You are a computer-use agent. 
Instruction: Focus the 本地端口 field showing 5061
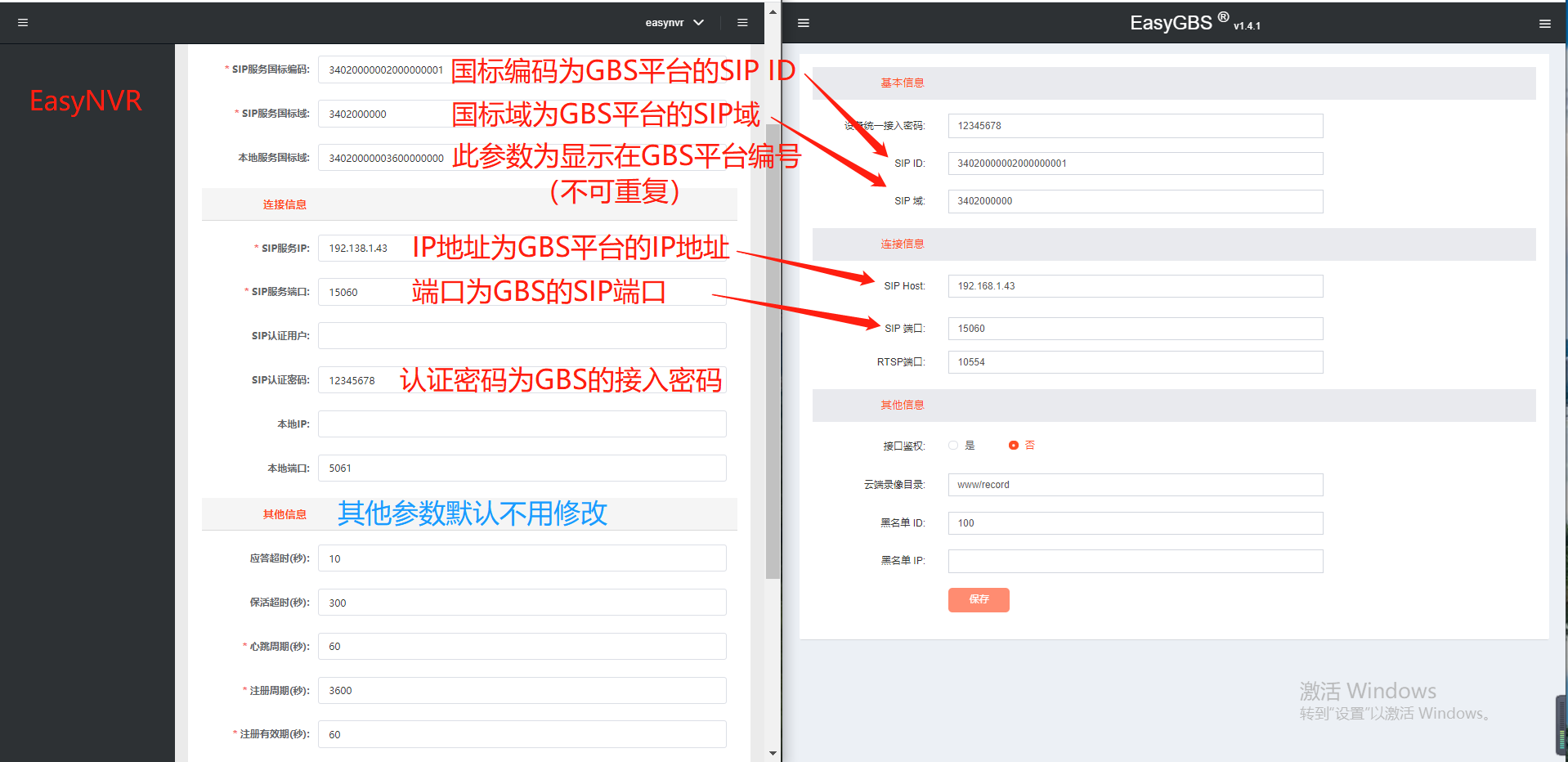[522, 468]
